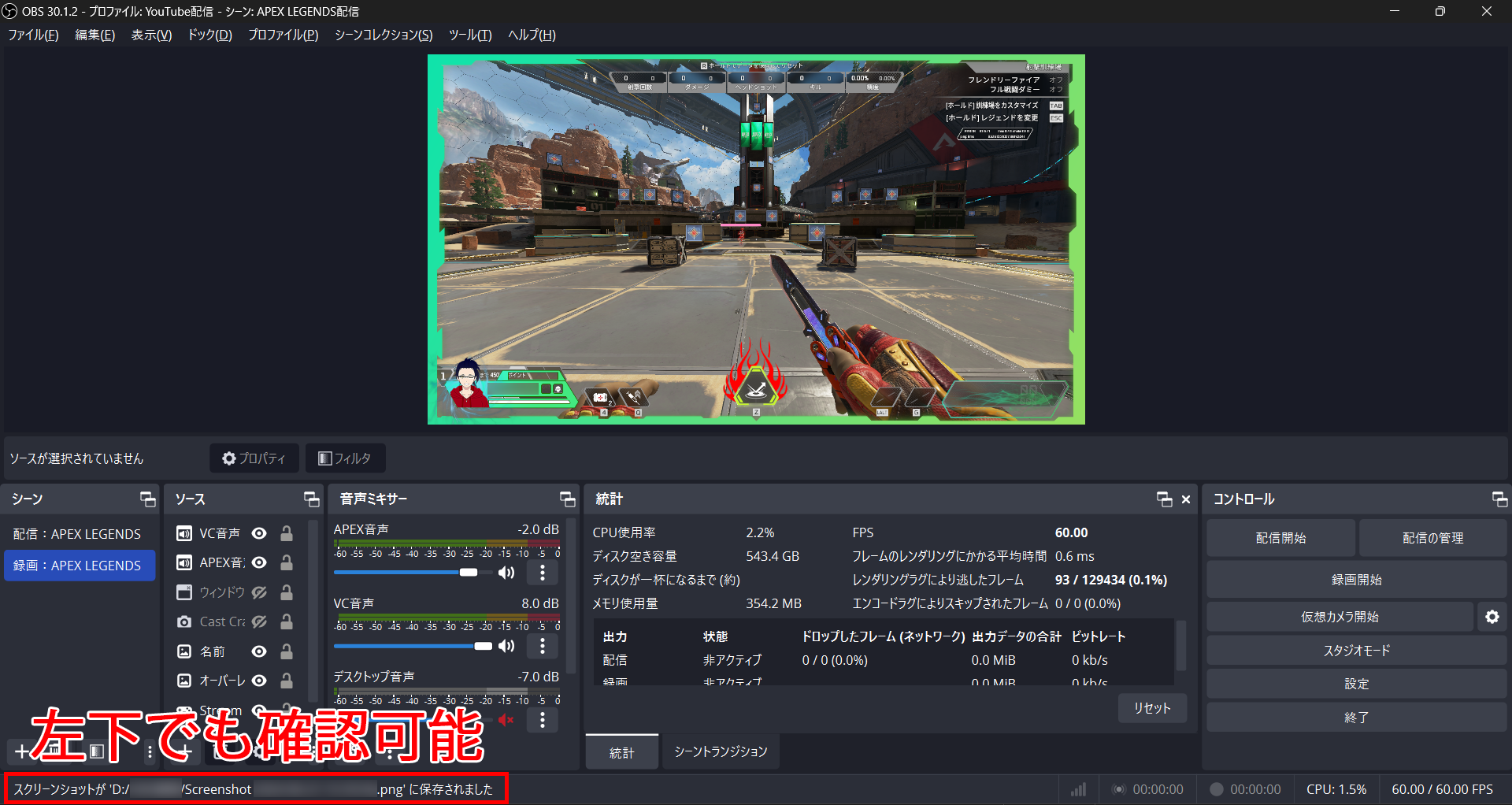Image resolution: width=1512 pixels, height=805 pixels.
Task: Hide the APEX音声 source via eye icon
Action: pyautogui.click(x=259, y=562)
